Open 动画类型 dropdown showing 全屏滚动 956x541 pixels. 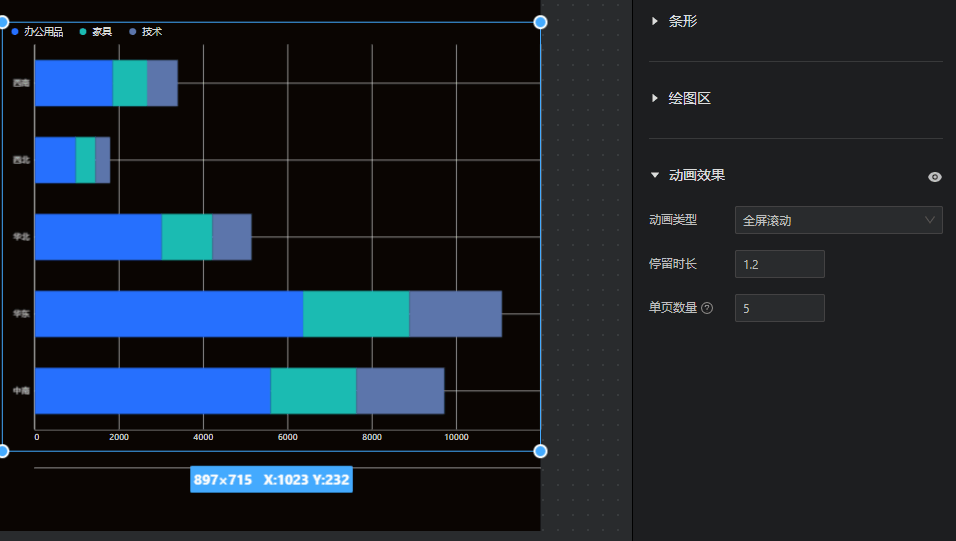838,220
